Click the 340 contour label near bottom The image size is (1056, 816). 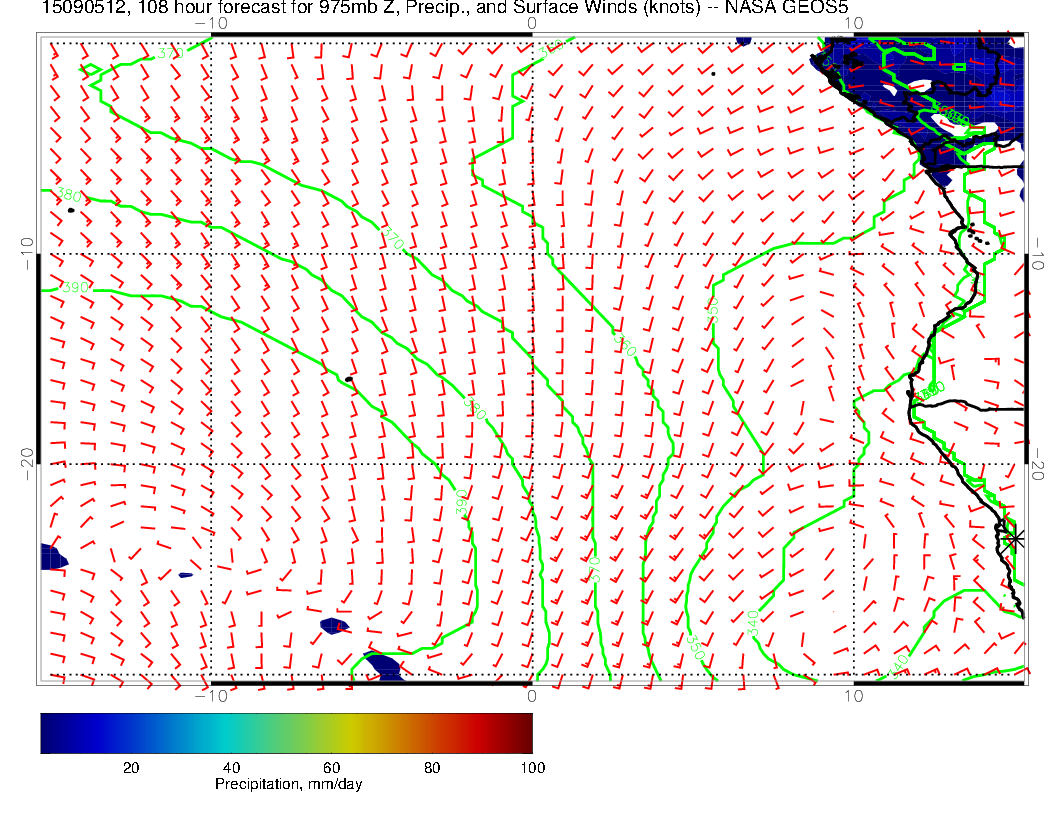[x=753, y=620]
